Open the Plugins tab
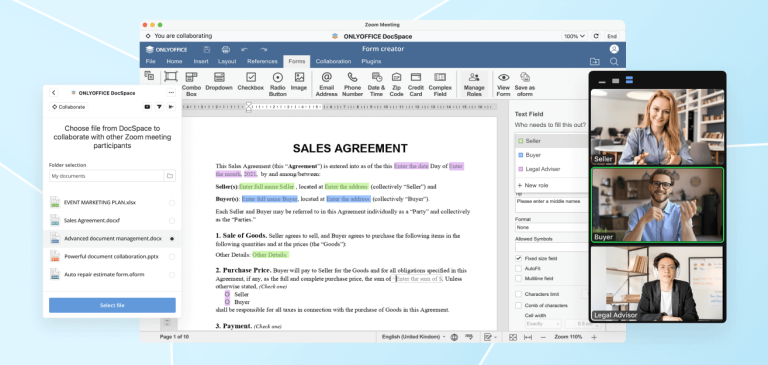The height and width of the screenshot is (365, 768). click(x=371, y=62)
